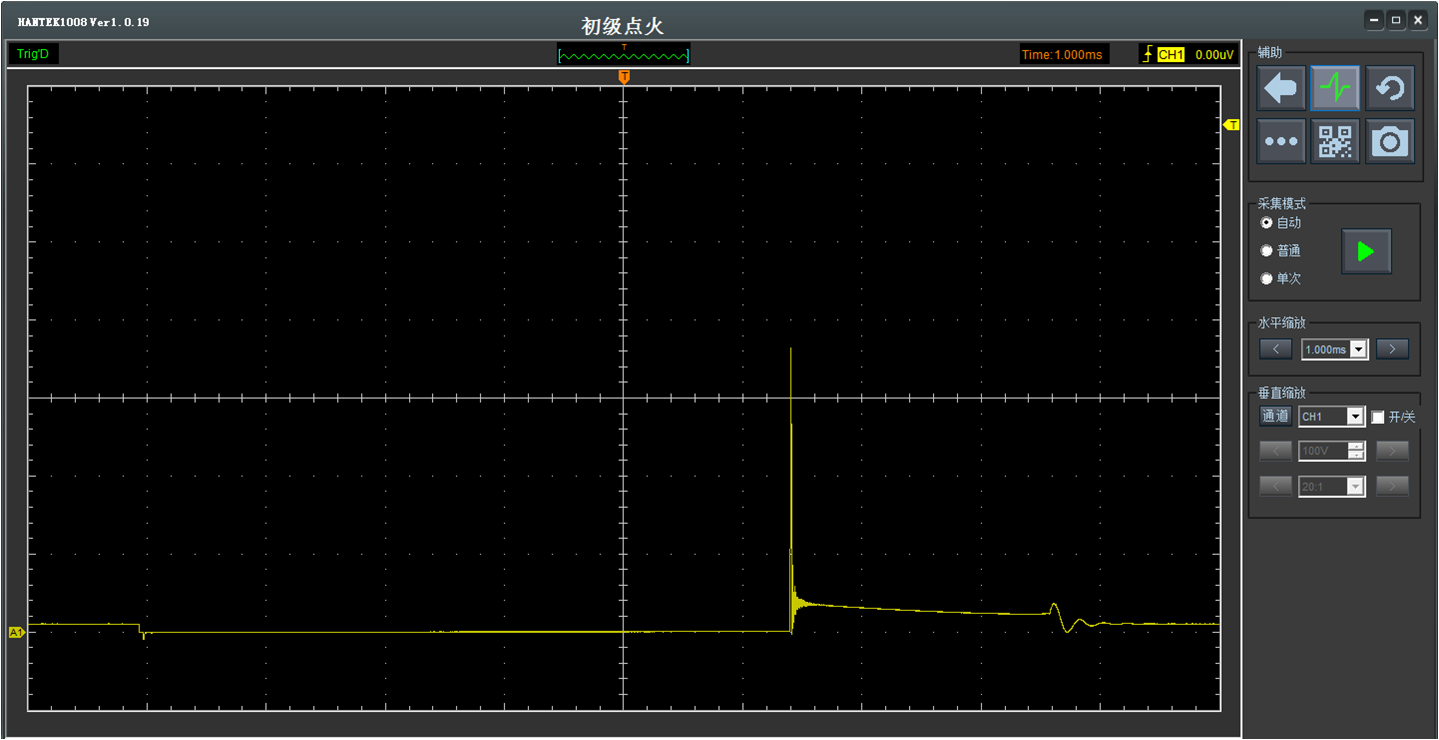Image resolution: width=1439 pixels, height=740 pixels.
Task: Take a screenshot with the camera icon
Action: click(1389, 142)
